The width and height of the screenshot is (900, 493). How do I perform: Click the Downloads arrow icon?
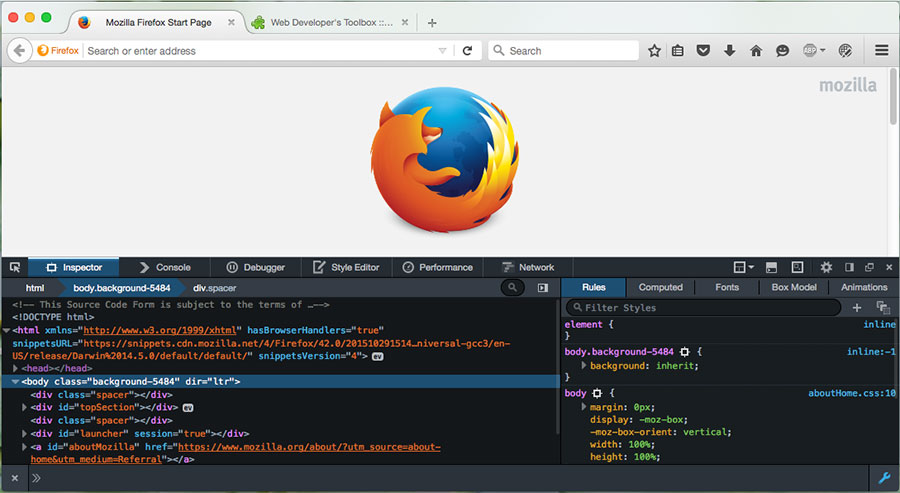tap(730, 51)
